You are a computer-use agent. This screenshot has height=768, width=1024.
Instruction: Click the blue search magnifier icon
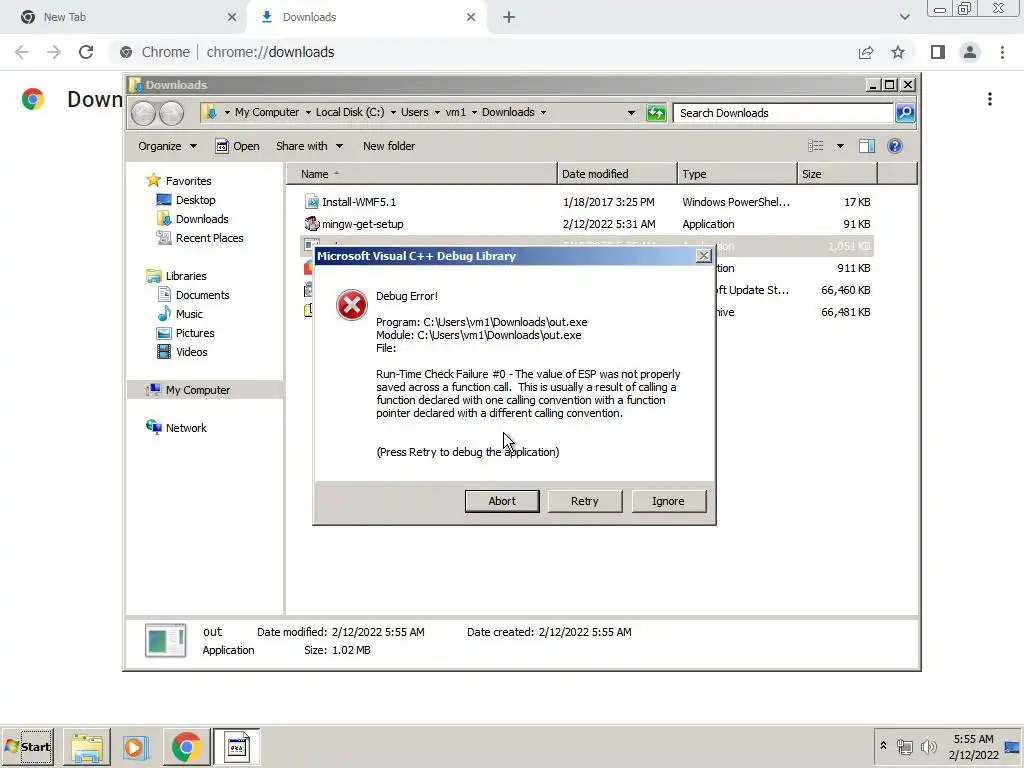[x=905, y=113]
